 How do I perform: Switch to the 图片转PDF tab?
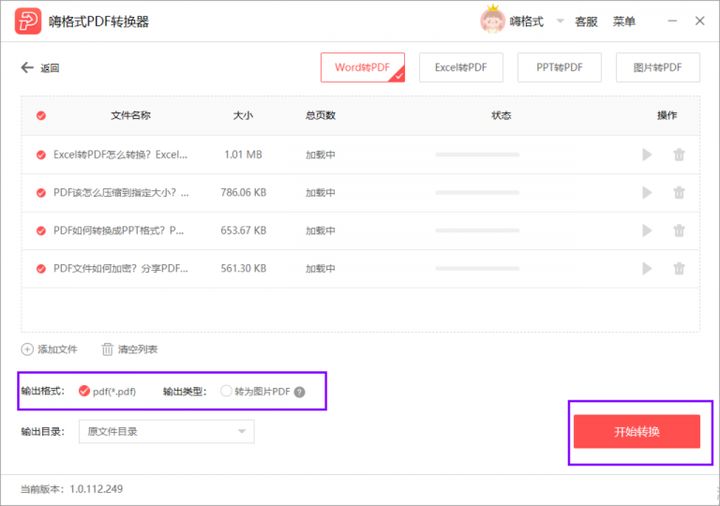658,67
